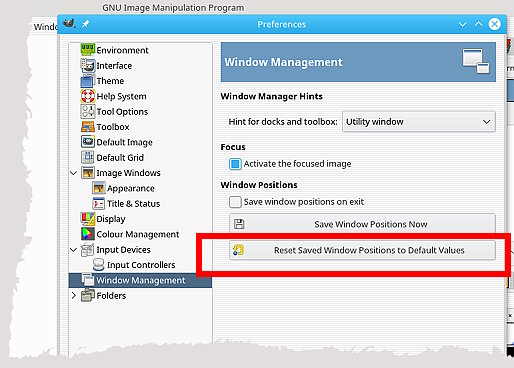Click the Toolbox category icon
This screenshot has height=368, width=514.
(88, 127)
